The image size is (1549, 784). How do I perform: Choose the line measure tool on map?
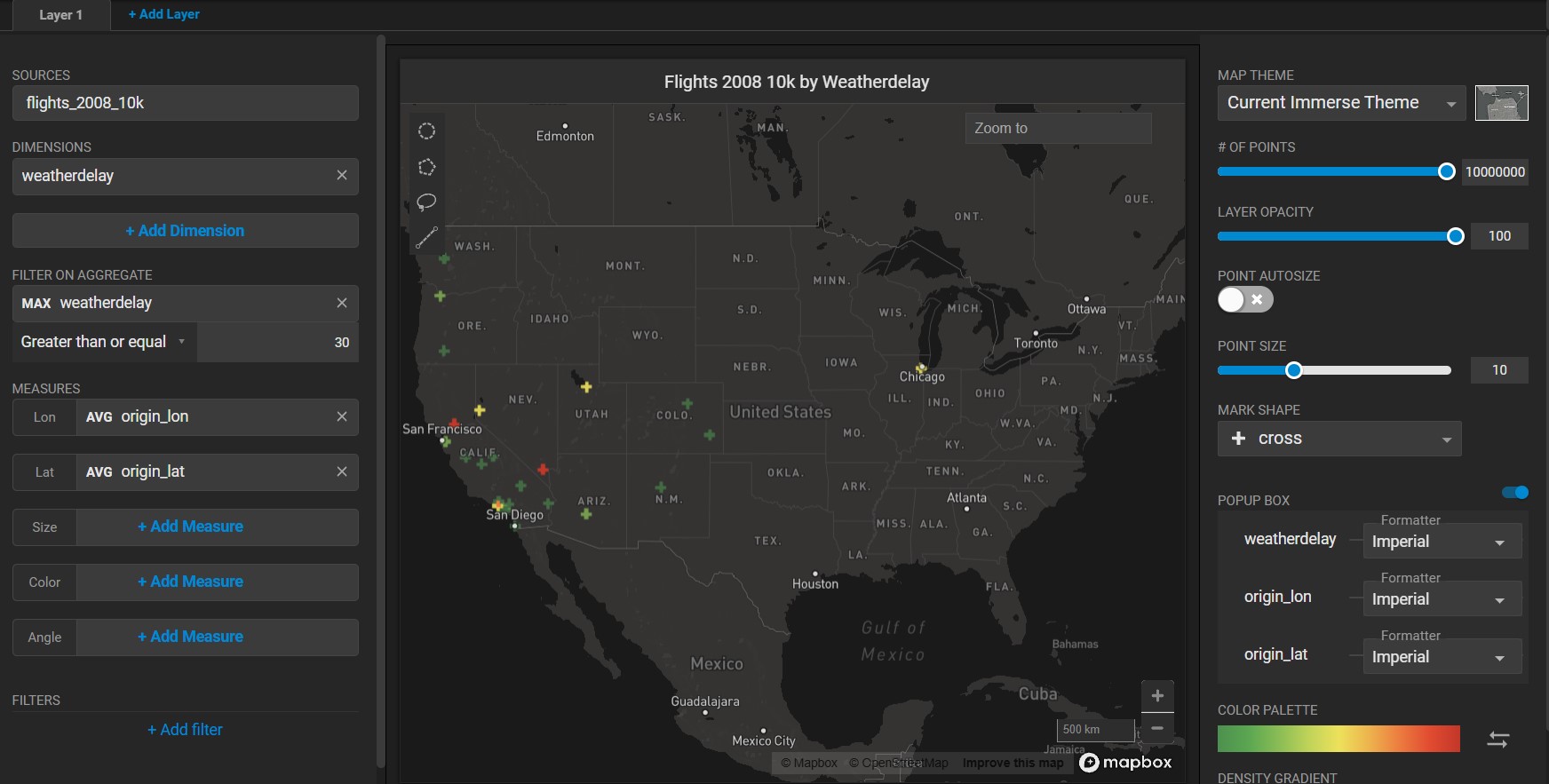[426, 236]
